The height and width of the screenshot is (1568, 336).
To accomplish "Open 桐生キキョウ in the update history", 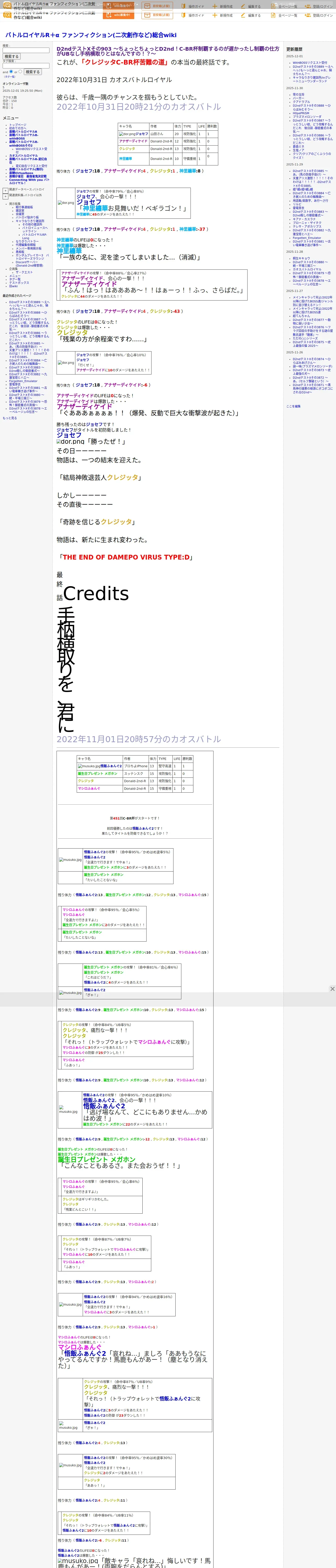I will [x=301, y=258].
